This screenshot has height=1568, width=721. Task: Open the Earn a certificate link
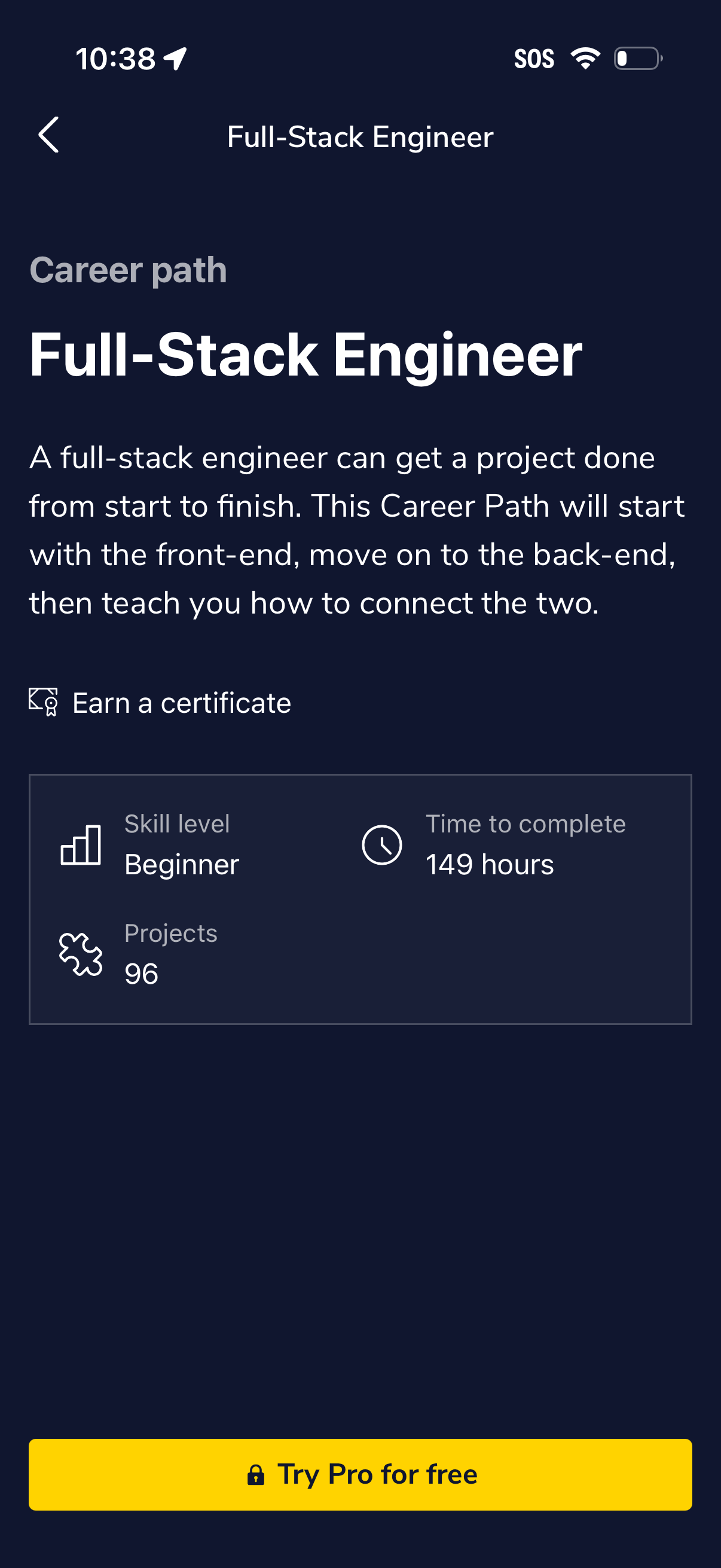pos(181,703)
